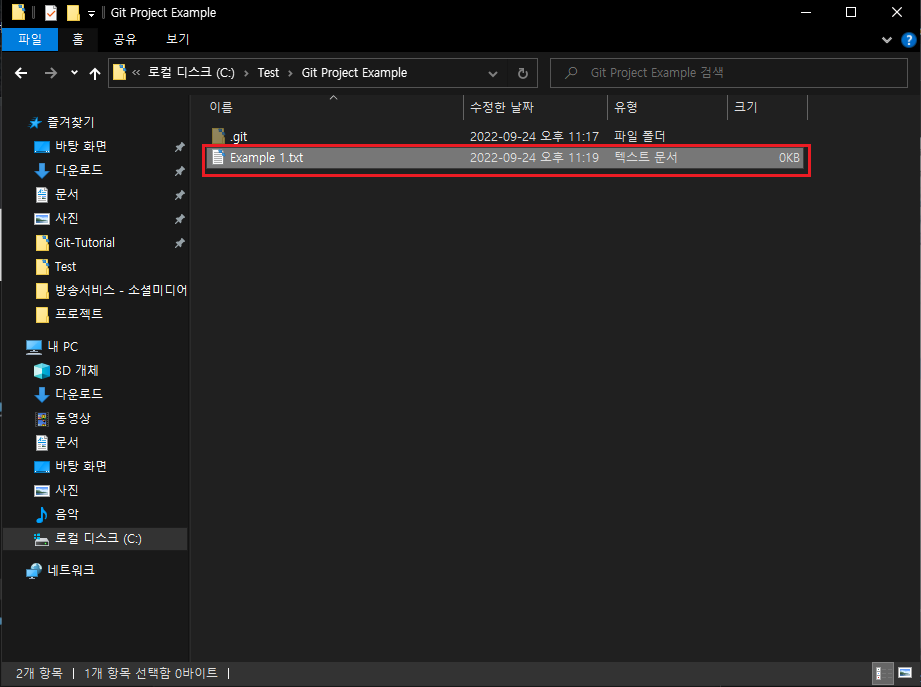Screen dimensions: 921x687
Task: Click the 2개 항목 status text
Action: point(39,673)
